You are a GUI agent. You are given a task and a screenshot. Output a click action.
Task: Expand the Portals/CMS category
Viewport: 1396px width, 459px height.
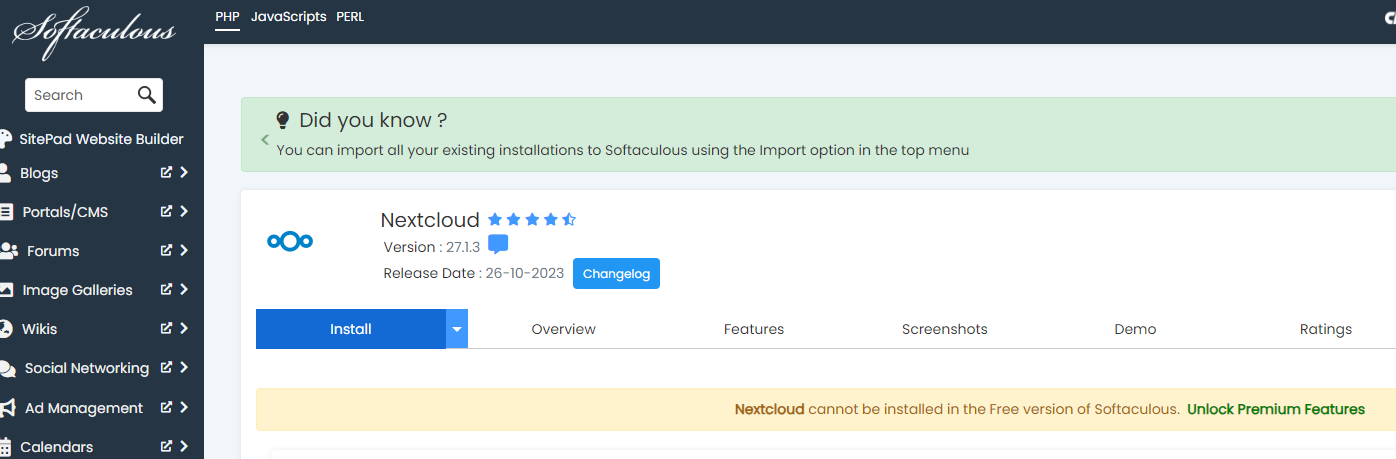[184, 212]
